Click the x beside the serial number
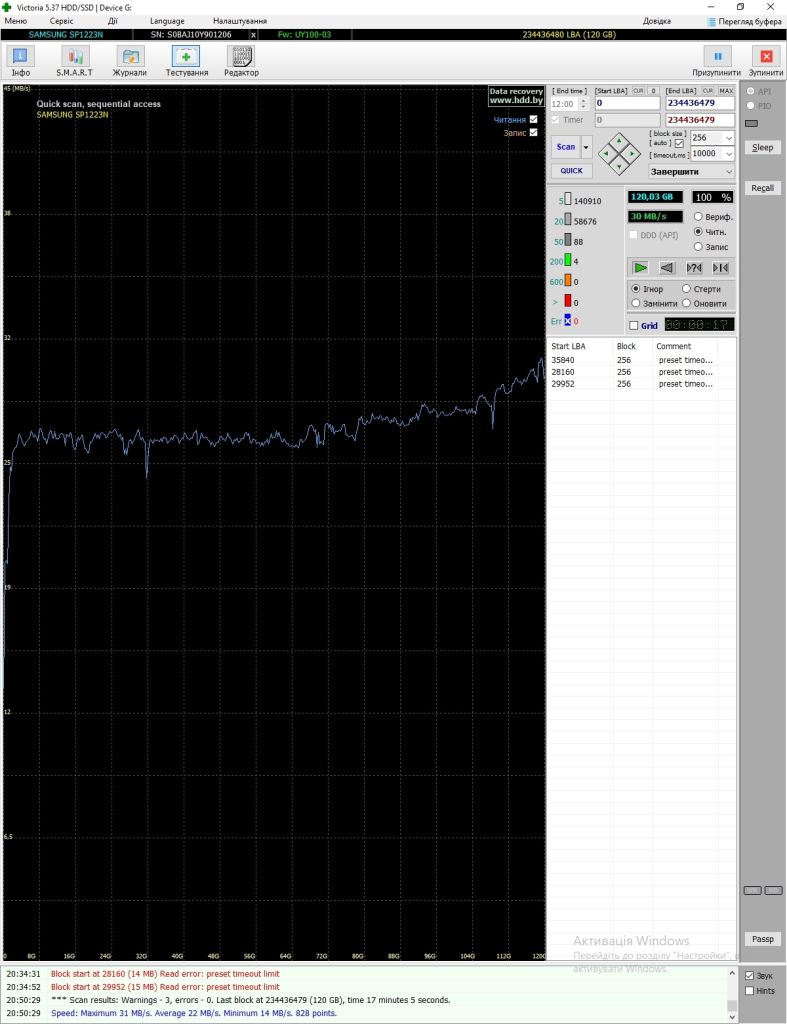 tap(253, 35)
